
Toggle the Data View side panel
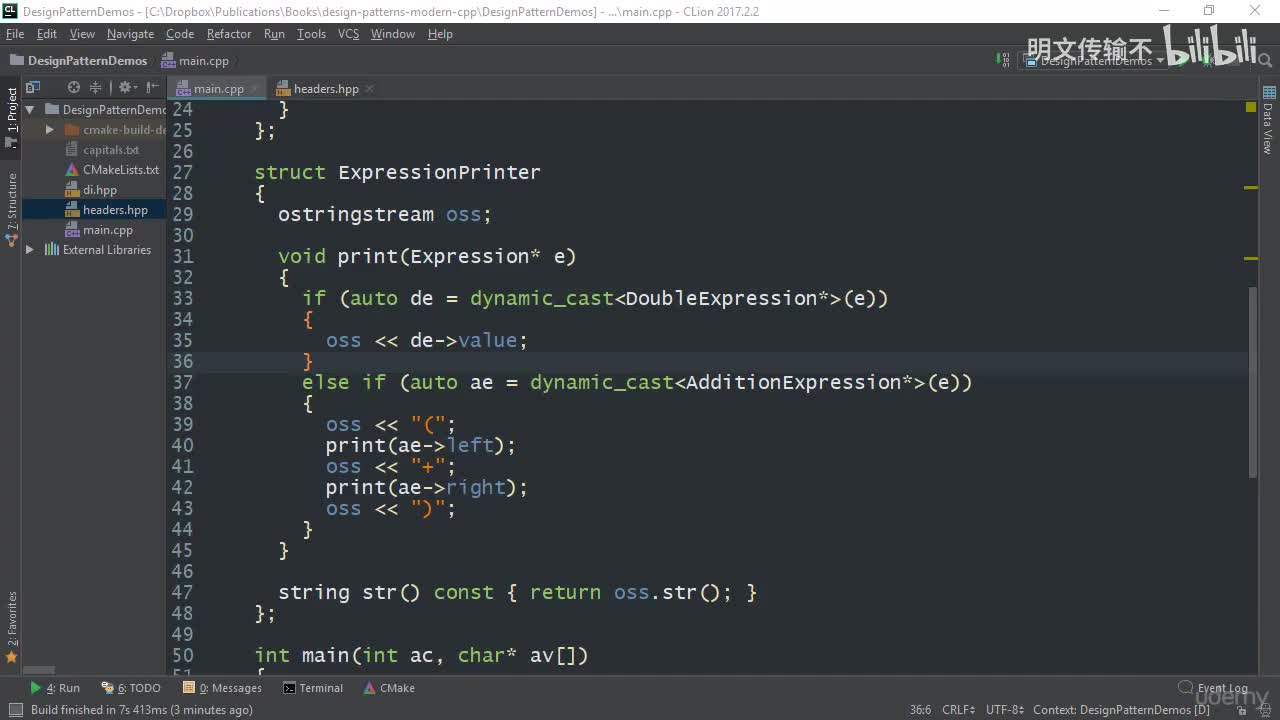coord(1268,120)
